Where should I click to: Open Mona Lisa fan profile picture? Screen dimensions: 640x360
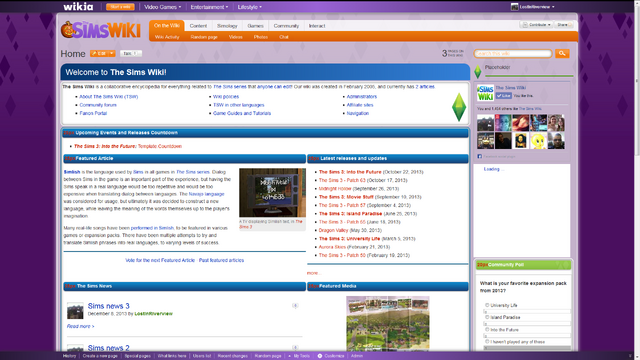[x=520, y=140]
